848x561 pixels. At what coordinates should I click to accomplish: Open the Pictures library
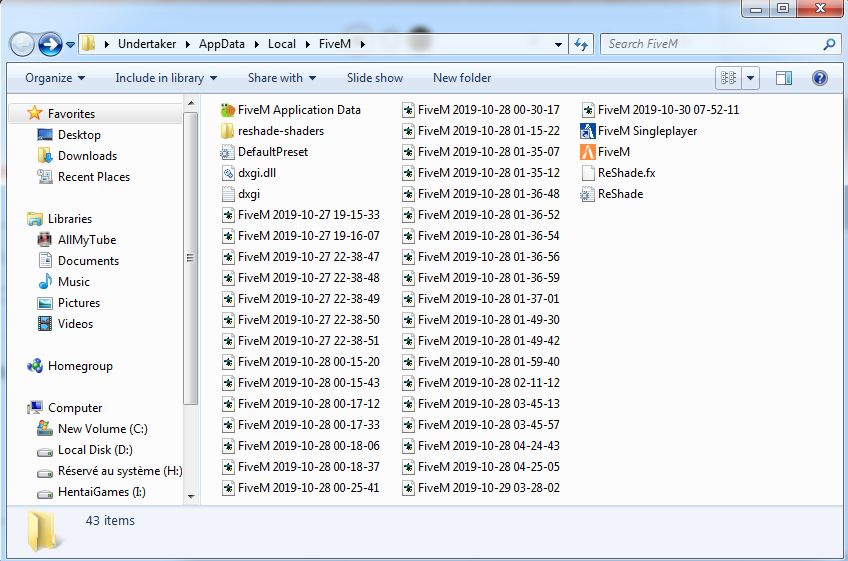click(78, 303)
